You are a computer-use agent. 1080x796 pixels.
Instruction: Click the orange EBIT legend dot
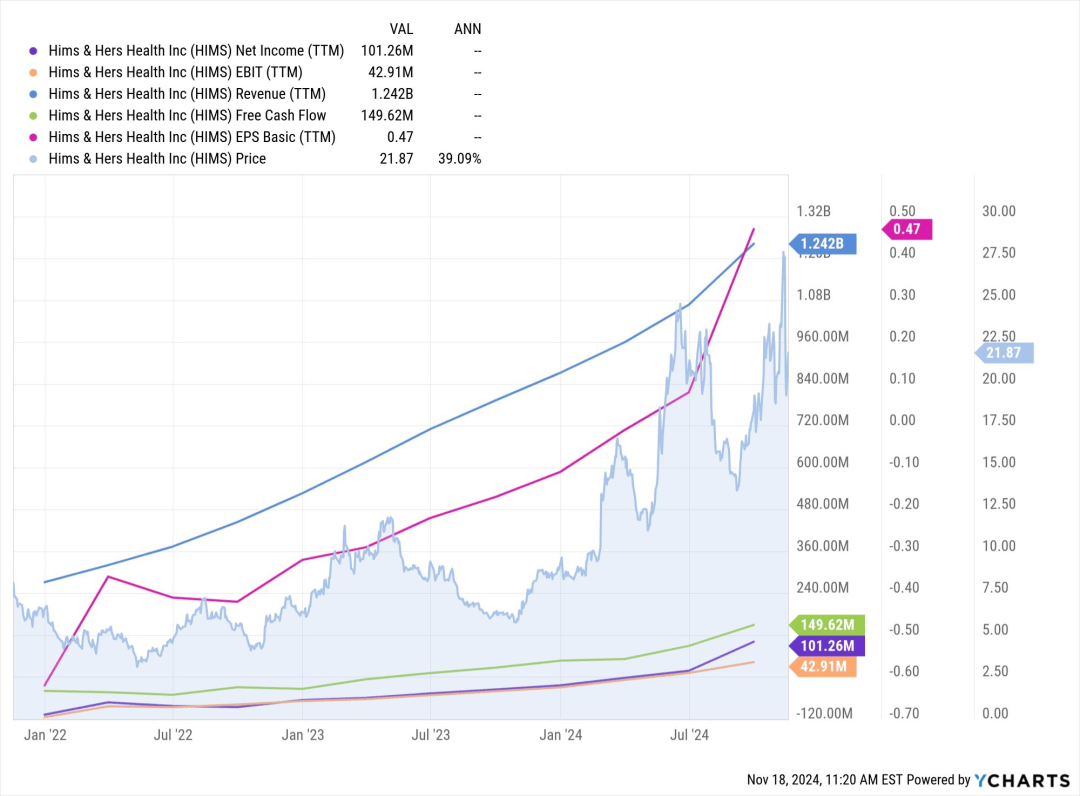tap(33, 72)
